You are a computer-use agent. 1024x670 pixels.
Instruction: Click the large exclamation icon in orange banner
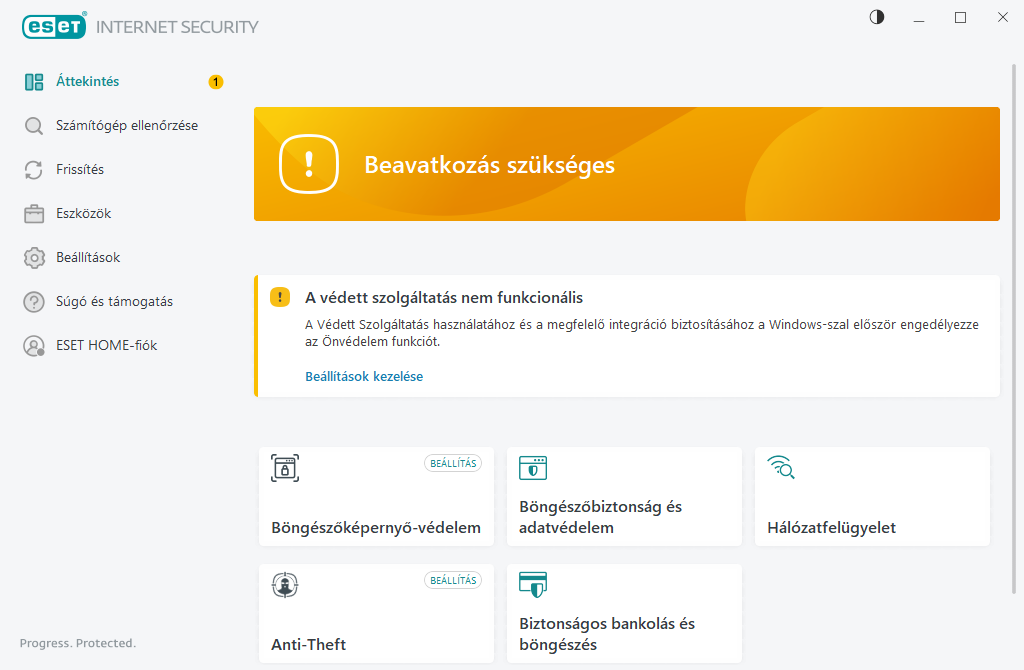click(309, 164)
